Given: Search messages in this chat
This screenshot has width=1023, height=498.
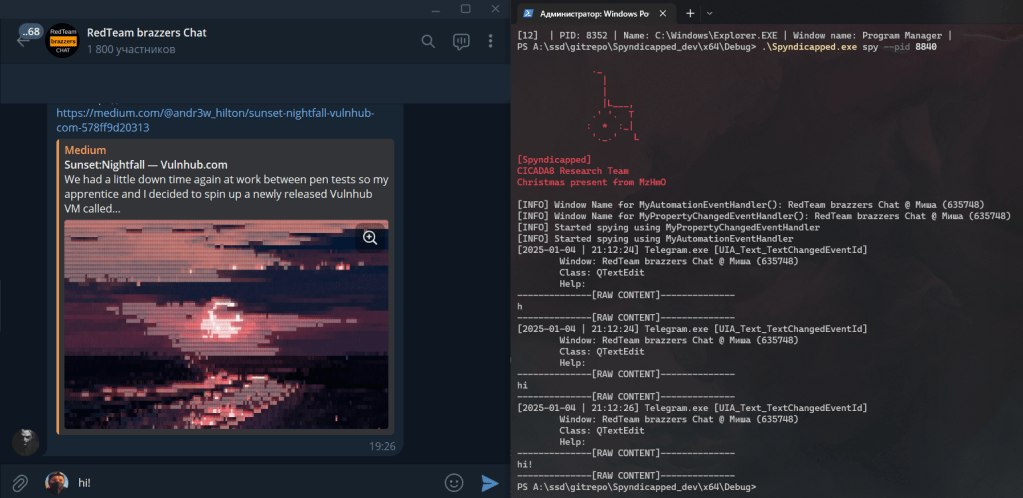Looking at the screenshot, I should pos(428,41).
